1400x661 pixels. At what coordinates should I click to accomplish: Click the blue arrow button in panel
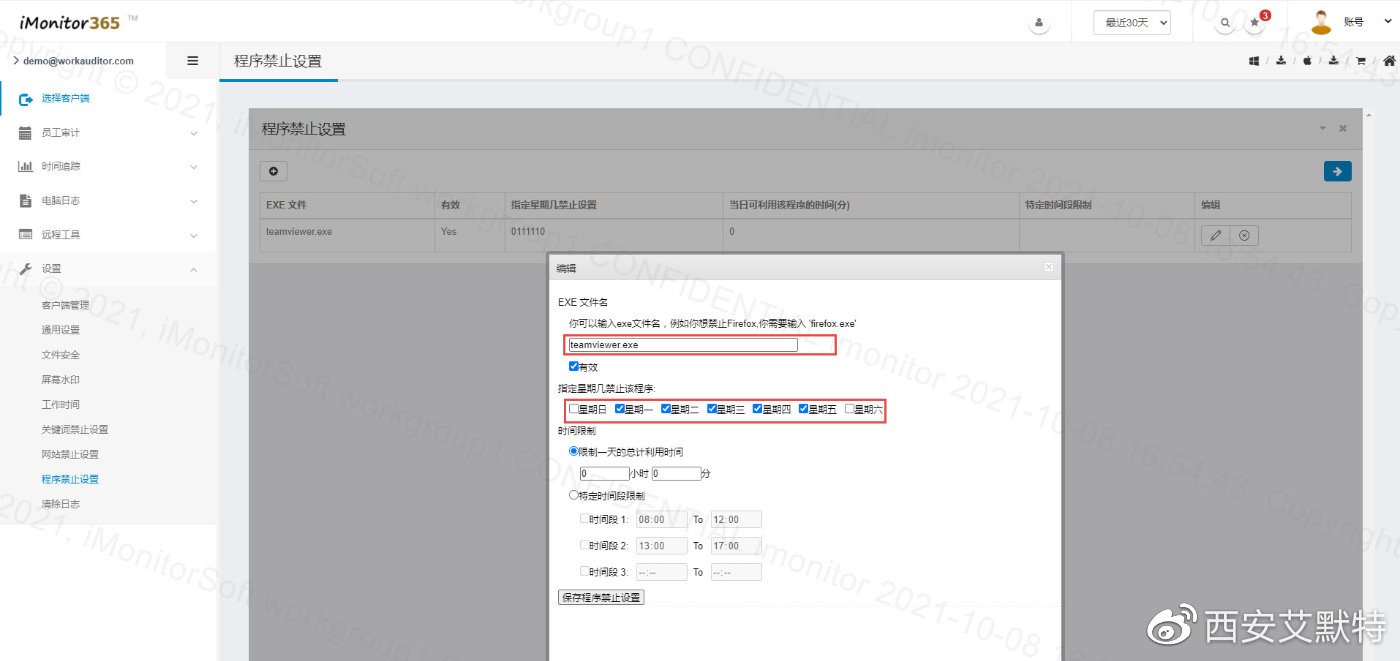[x=1337, y=171]
